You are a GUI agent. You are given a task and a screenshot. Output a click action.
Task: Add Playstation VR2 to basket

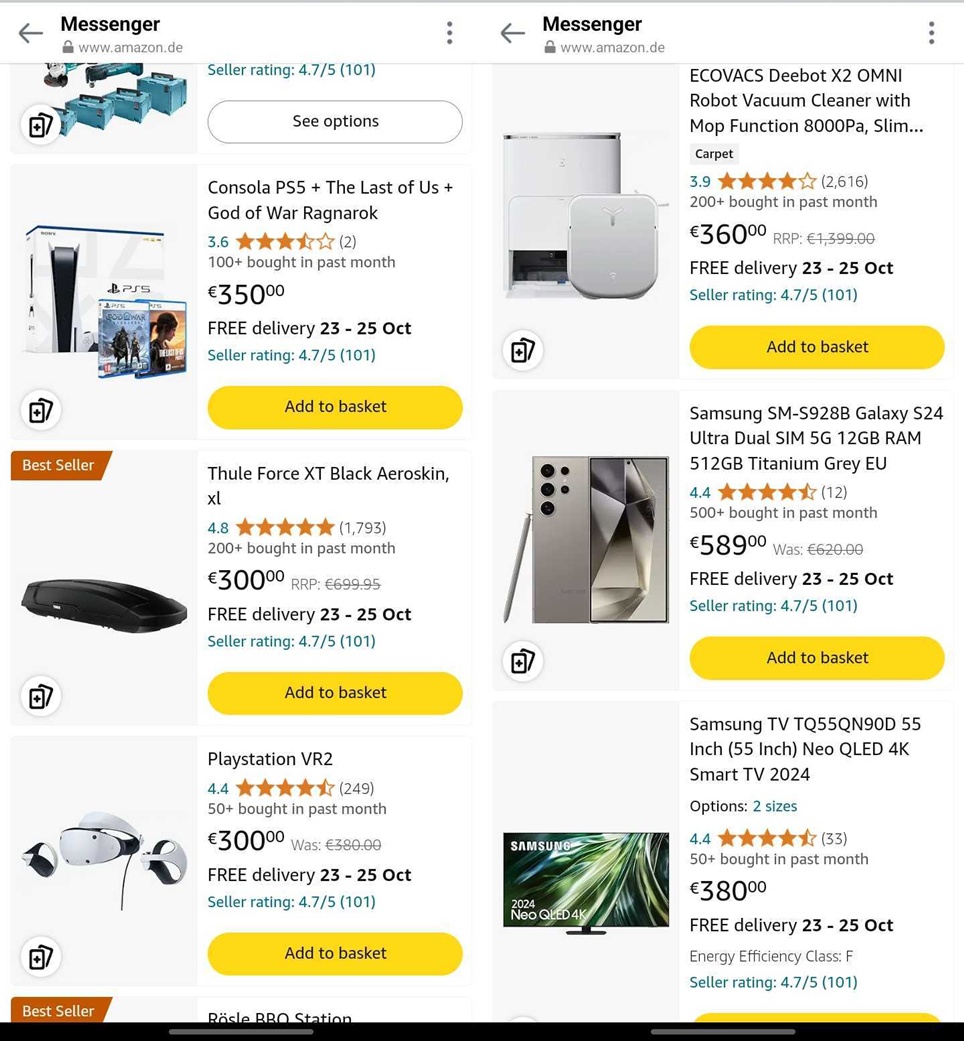335,954
